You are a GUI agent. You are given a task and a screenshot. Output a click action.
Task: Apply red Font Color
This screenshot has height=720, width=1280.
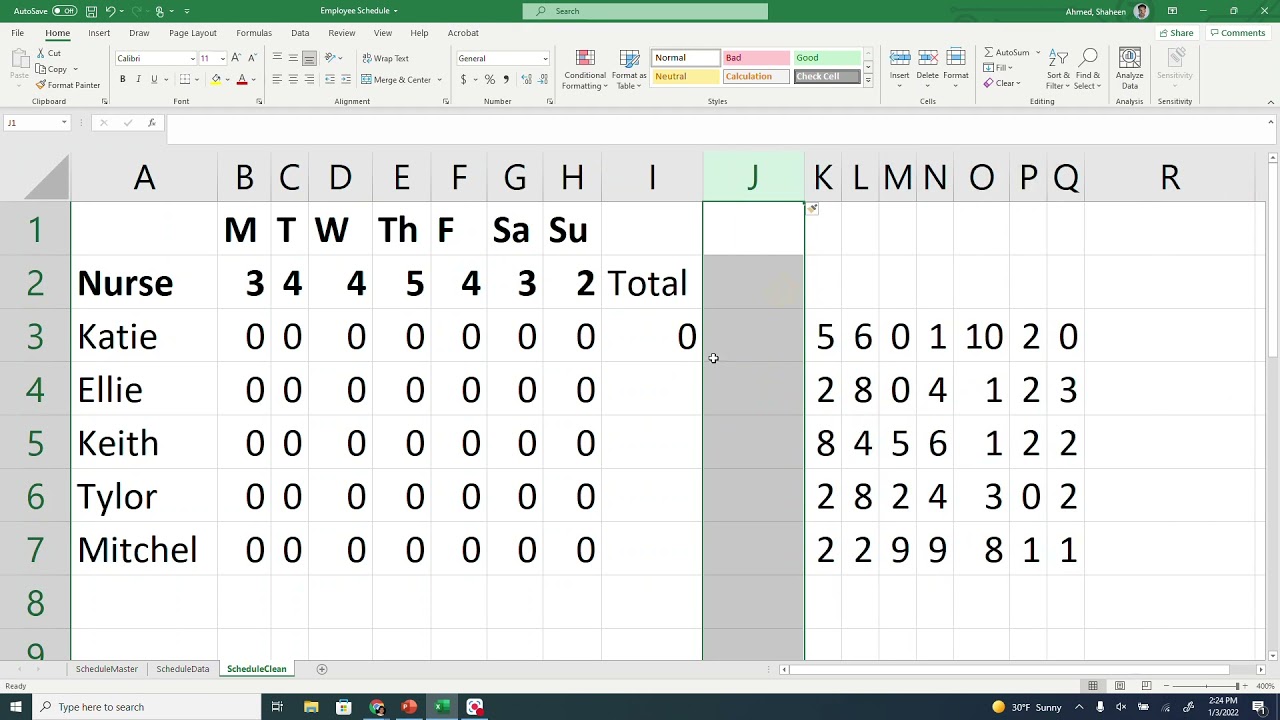[241, 79]
